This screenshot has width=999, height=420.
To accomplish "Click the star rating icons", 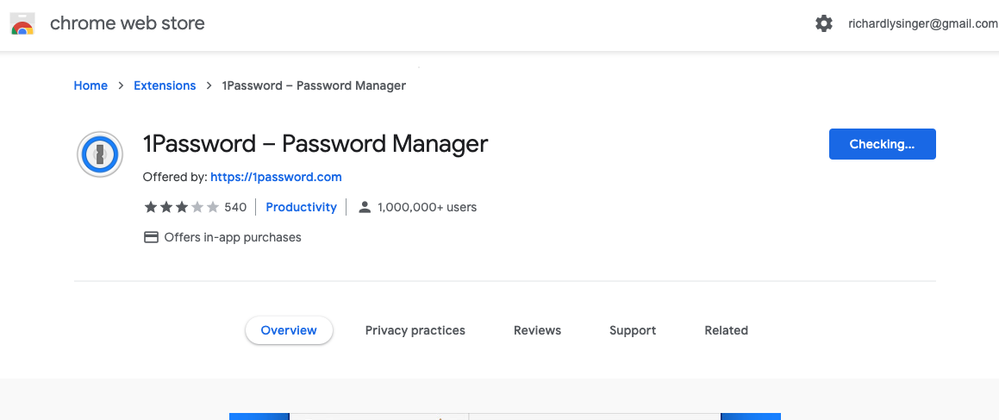I will [181, 207].
